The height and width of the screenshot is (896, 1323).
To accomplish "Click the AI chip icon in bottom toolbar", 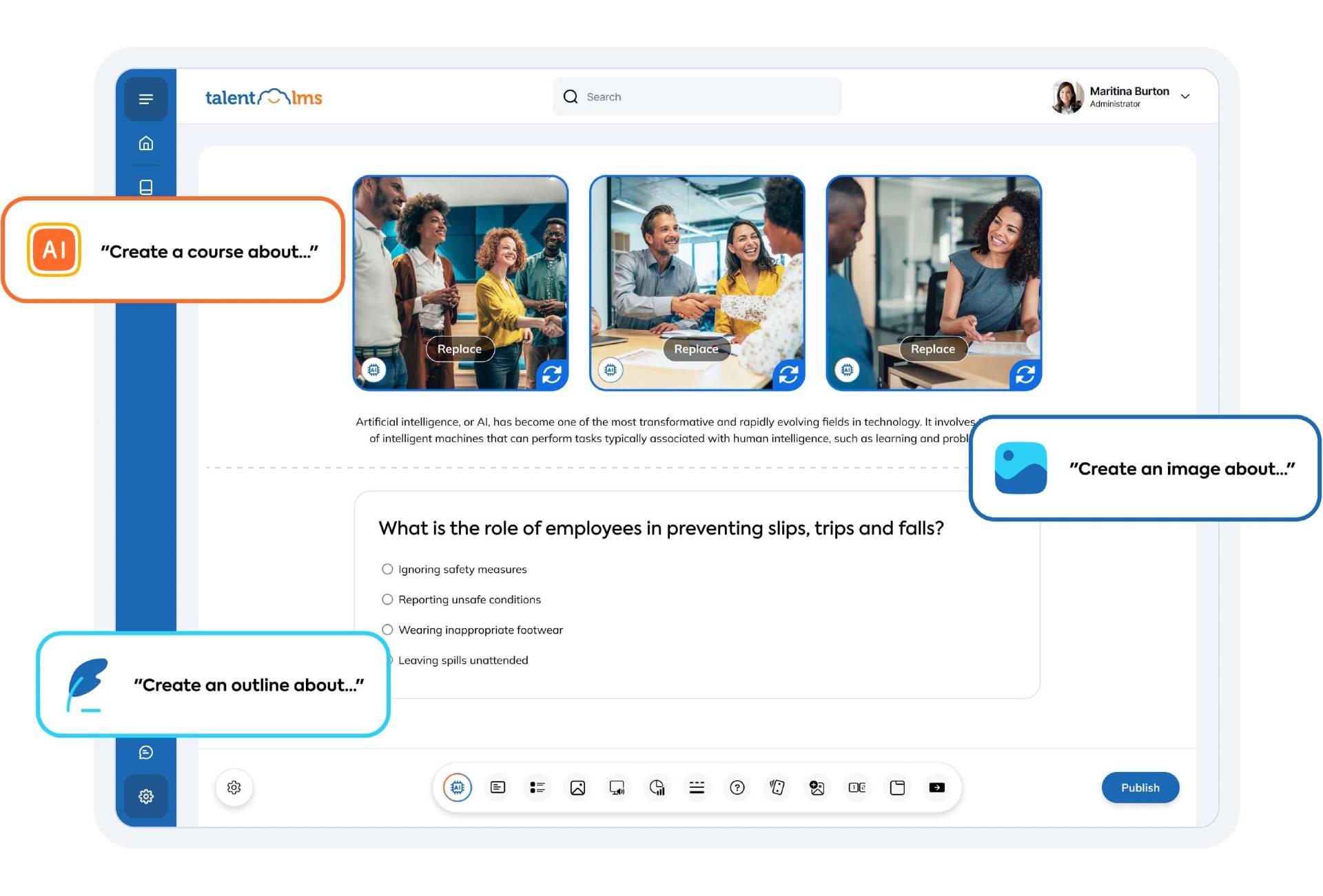I will [x=458, y=787].
